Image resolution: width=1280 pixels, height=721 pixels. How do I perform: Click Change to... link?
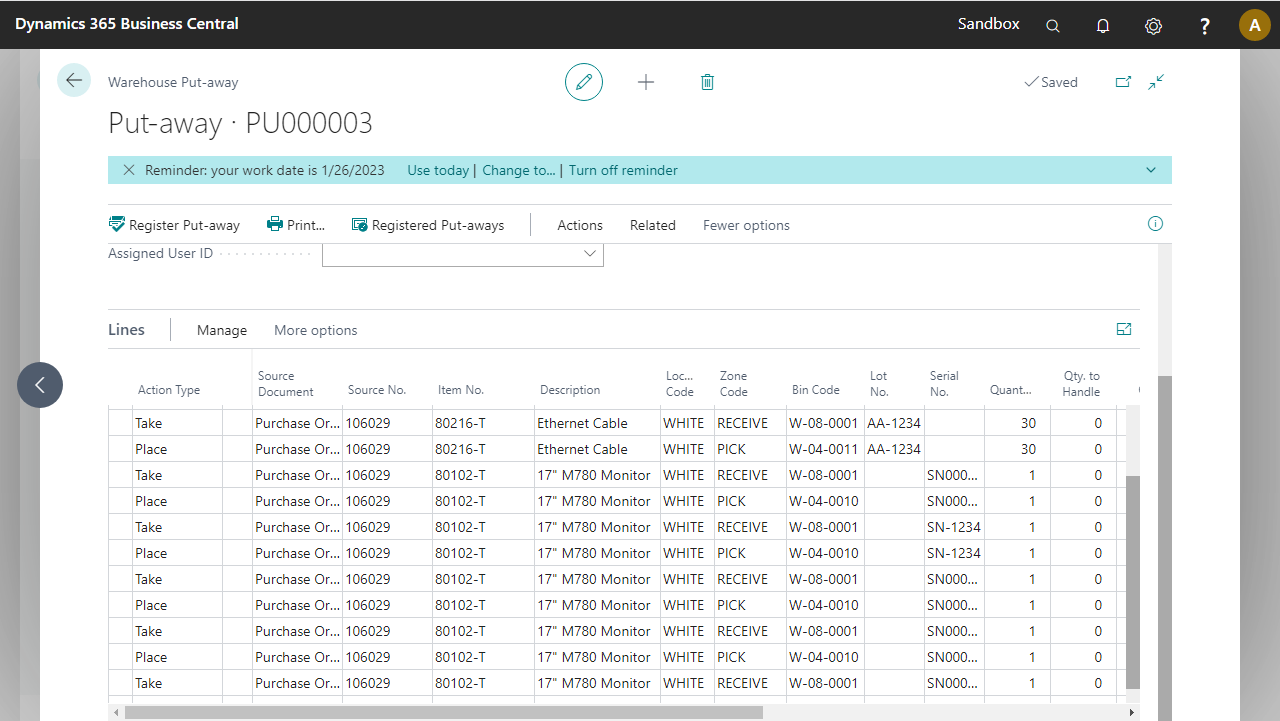(x=519, y=170)
